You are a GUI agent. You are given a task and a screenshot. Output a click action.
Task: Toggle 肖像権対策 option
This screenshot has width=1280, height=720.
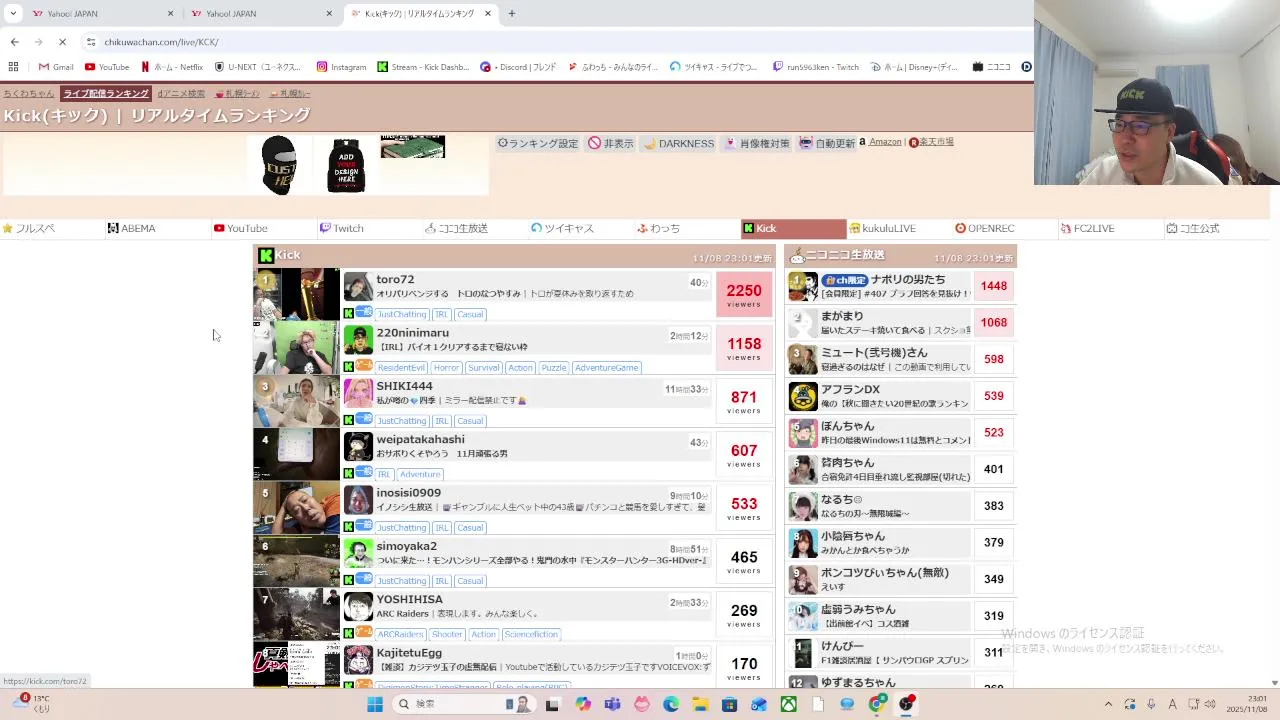pyautogui.click(x=757, y=143)
